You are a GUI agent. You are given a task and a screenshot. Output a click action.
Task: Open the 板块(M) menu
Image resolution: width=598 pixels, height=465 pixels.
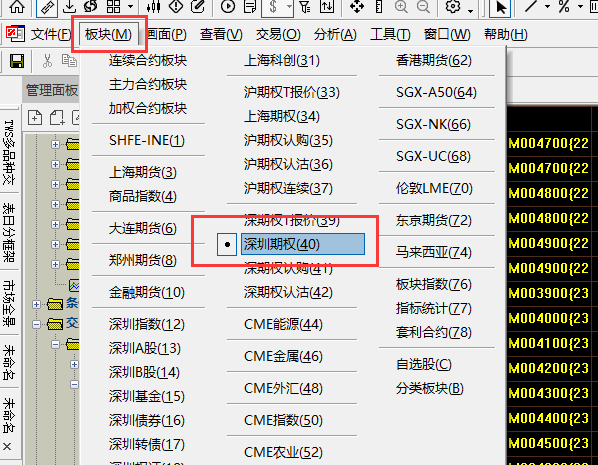tap(108, 34)
